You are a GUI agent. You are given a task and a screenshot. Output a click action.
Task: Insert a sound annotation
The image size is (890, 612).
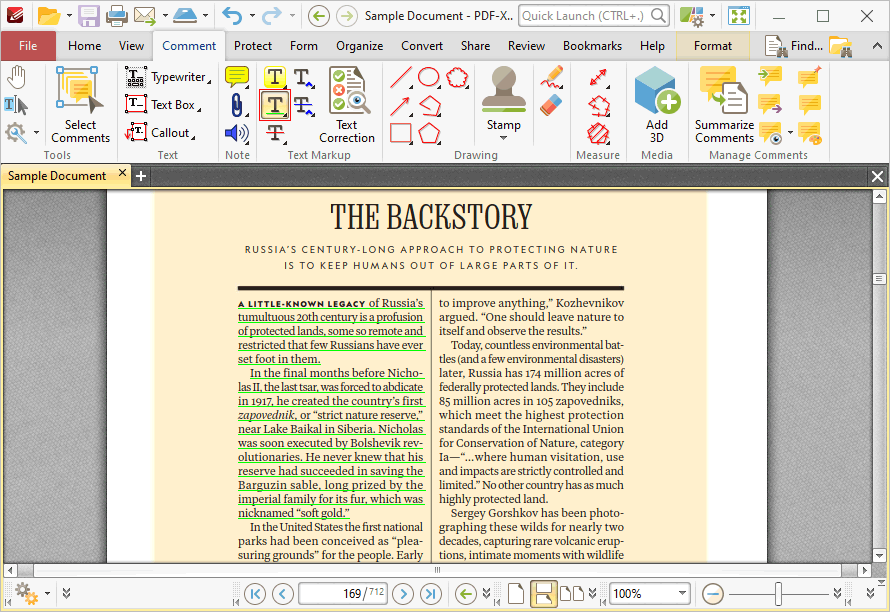click(236, 132)
